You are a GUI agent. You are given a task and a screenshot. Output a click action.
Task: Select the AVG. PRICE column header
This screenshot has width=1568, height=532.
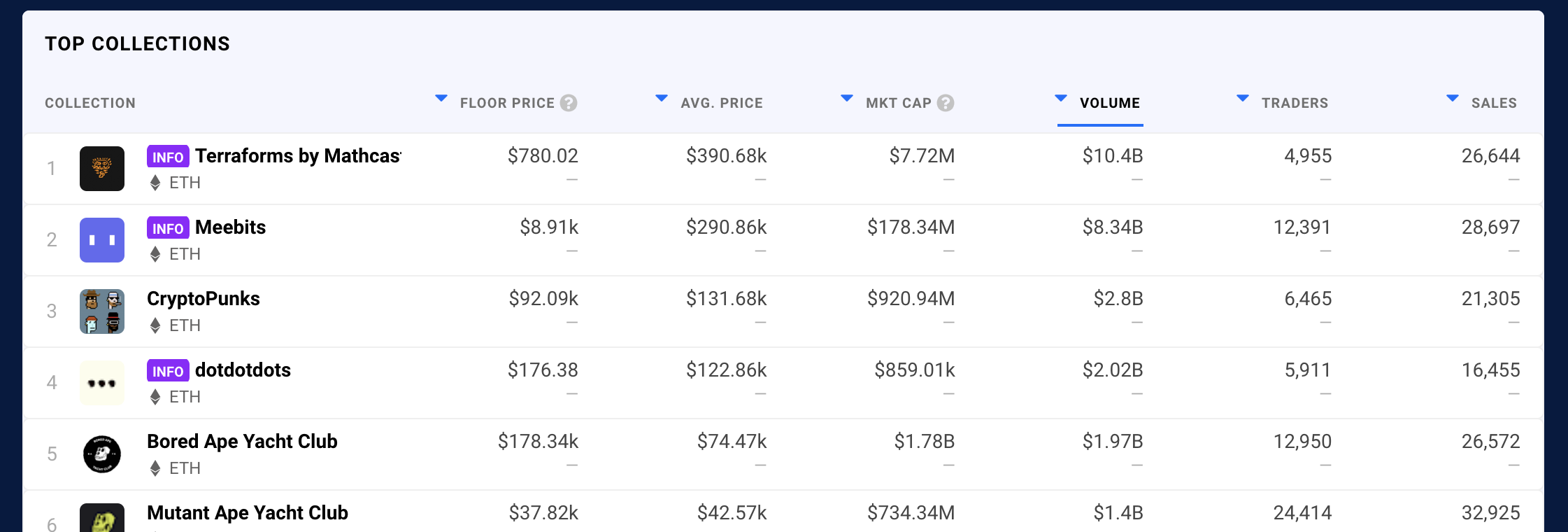click(722, 103)
